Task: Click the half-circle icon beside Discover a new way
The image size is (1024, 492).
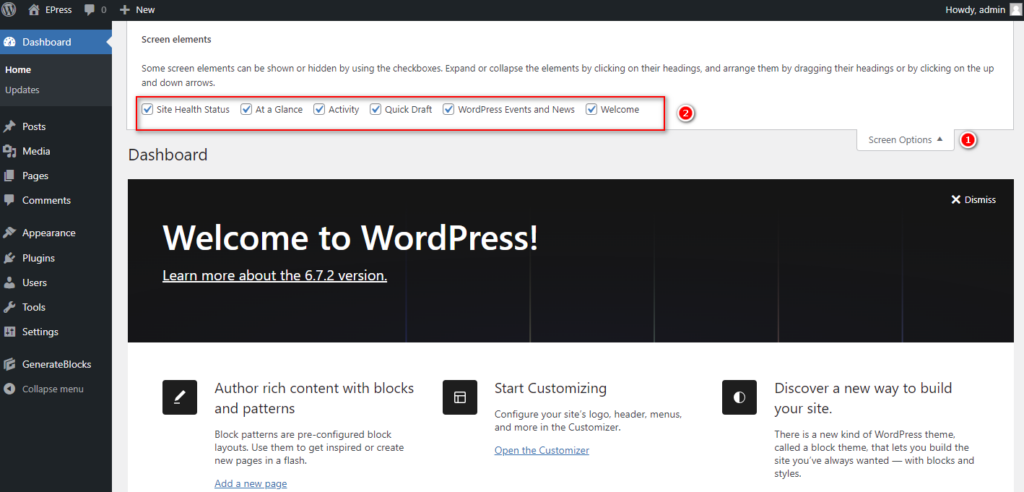Action: pos(739,397)
